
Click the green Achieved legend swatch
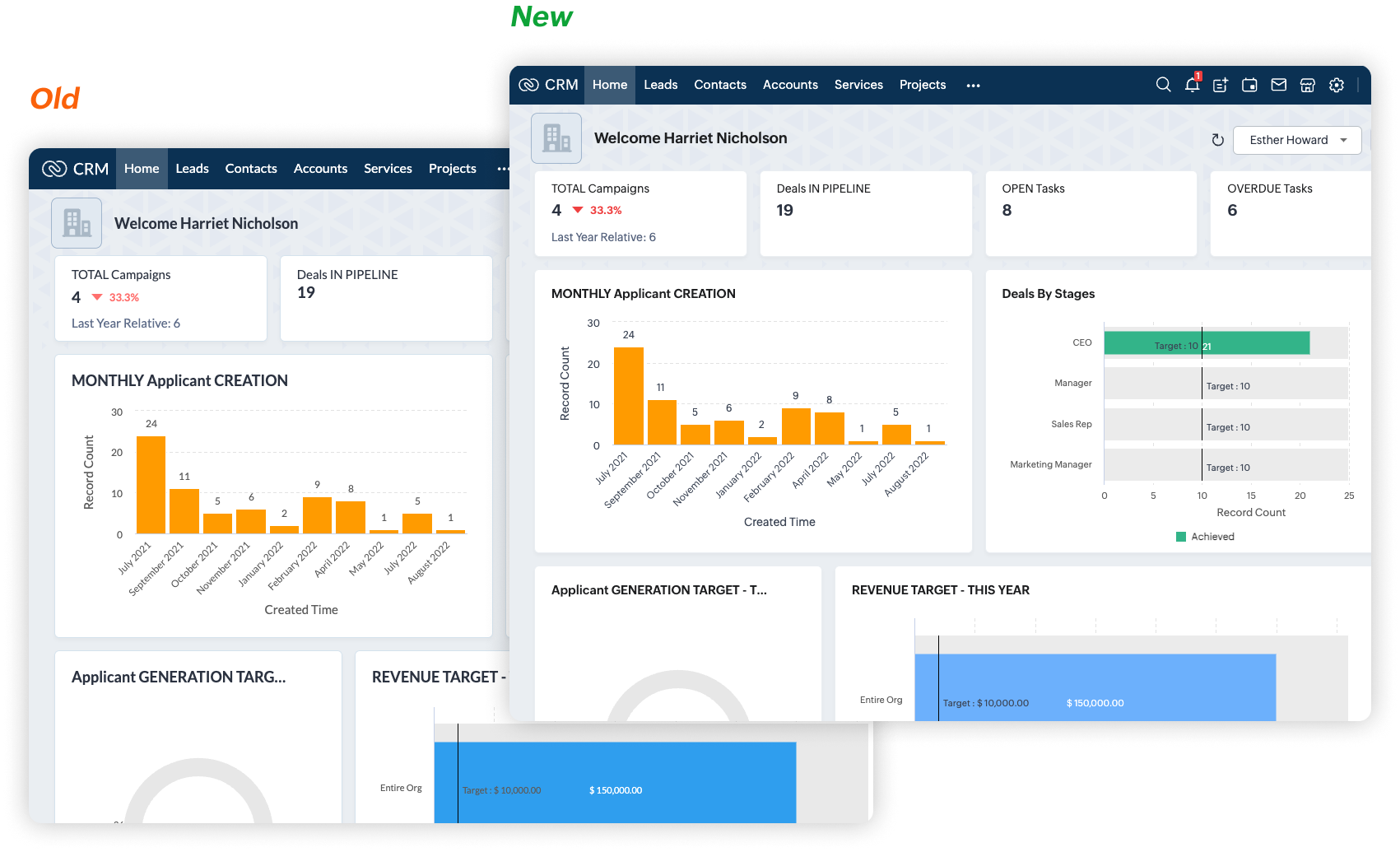[1181, 537]
